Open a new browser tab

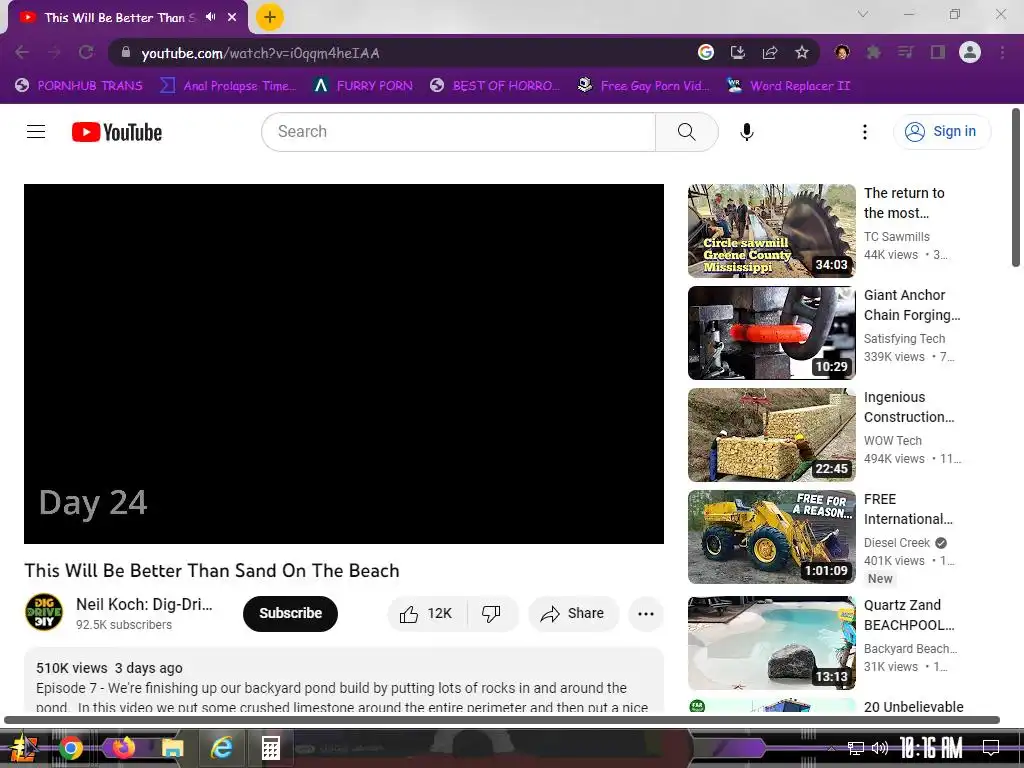[270, 17]
